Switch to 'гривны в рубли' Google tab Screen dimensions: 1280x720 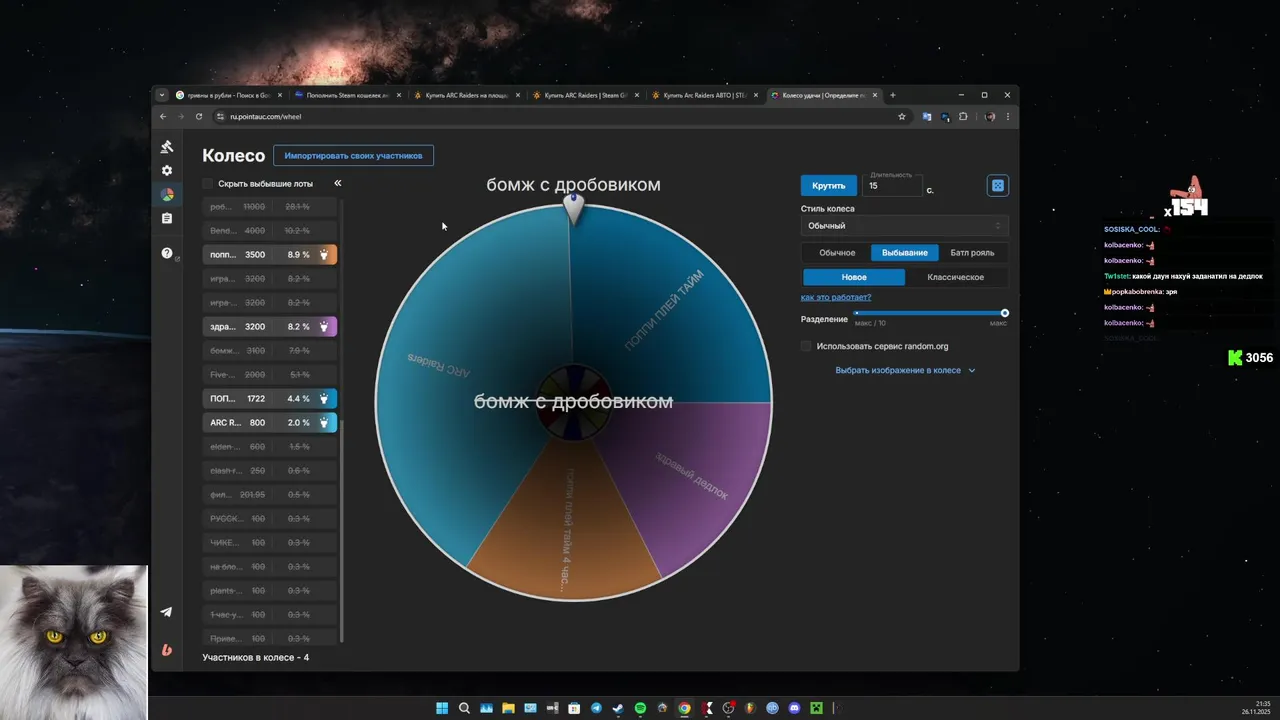(229, 95)
